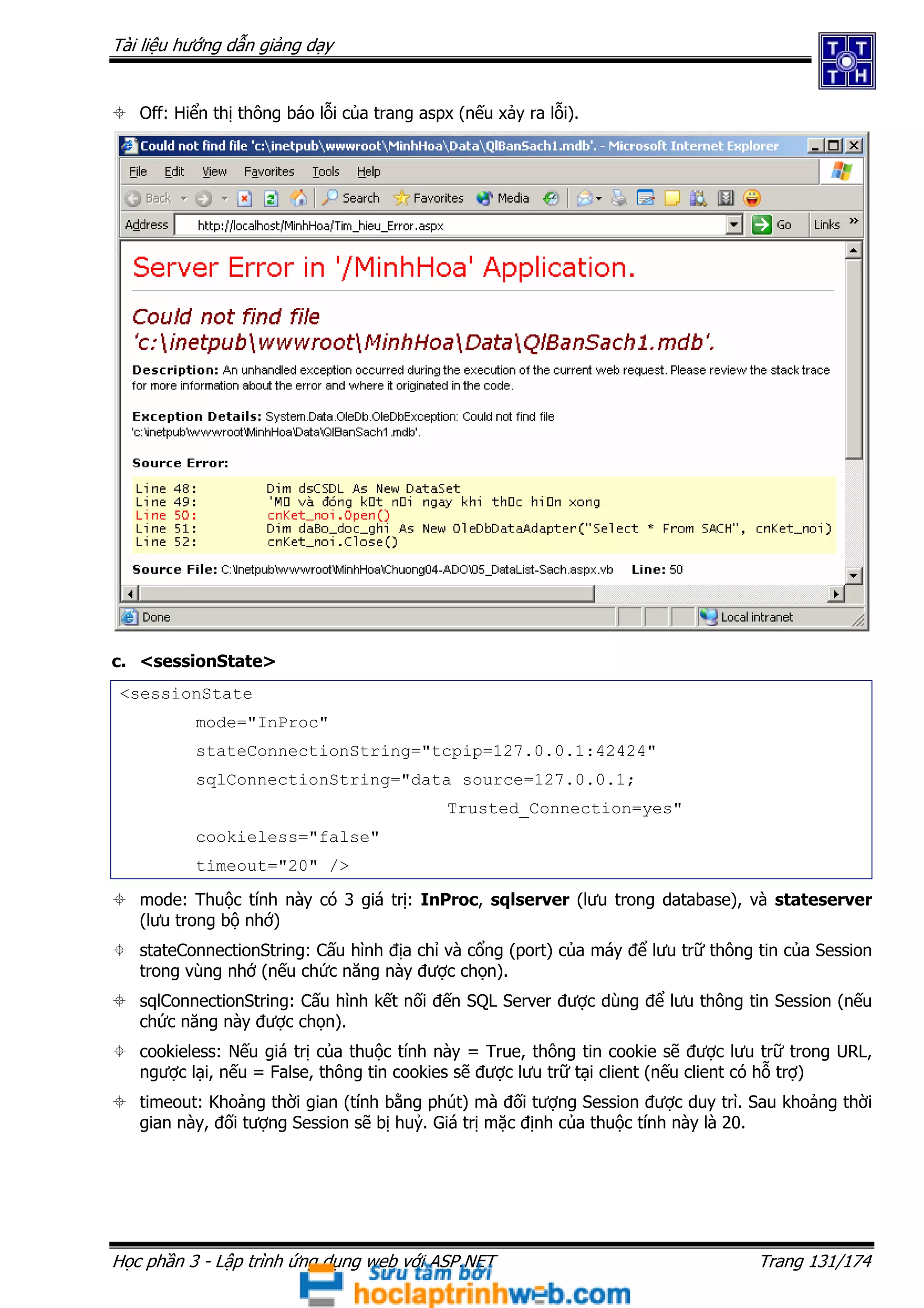Click the Refresh page icon
The image size is (924, 1308).
(271, 198)
